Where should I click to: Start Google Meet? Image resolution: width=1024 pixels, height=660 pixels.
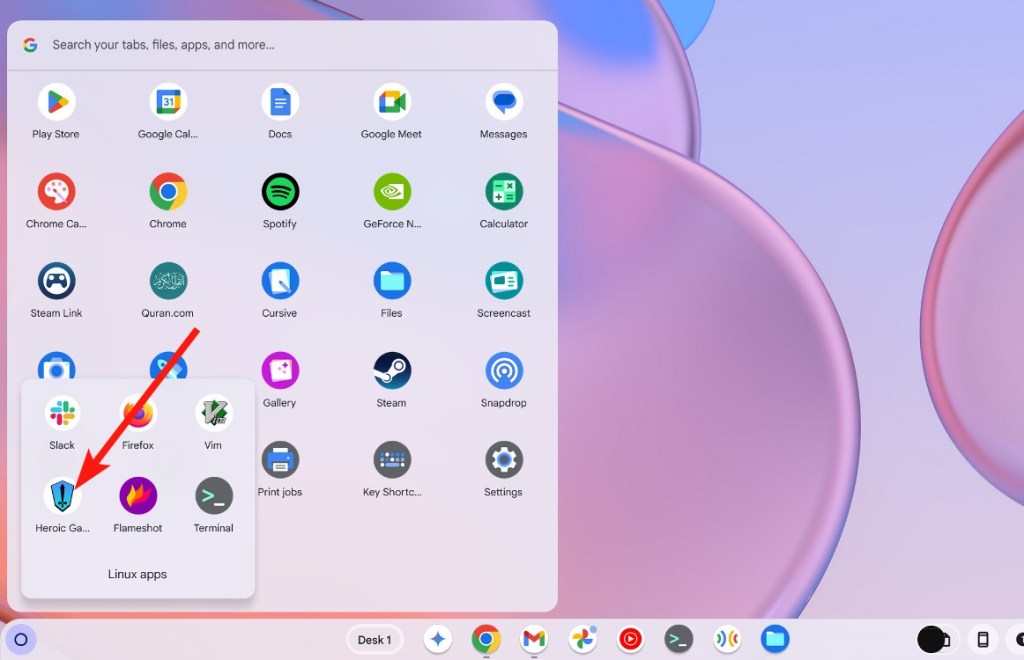pos(392,102)
